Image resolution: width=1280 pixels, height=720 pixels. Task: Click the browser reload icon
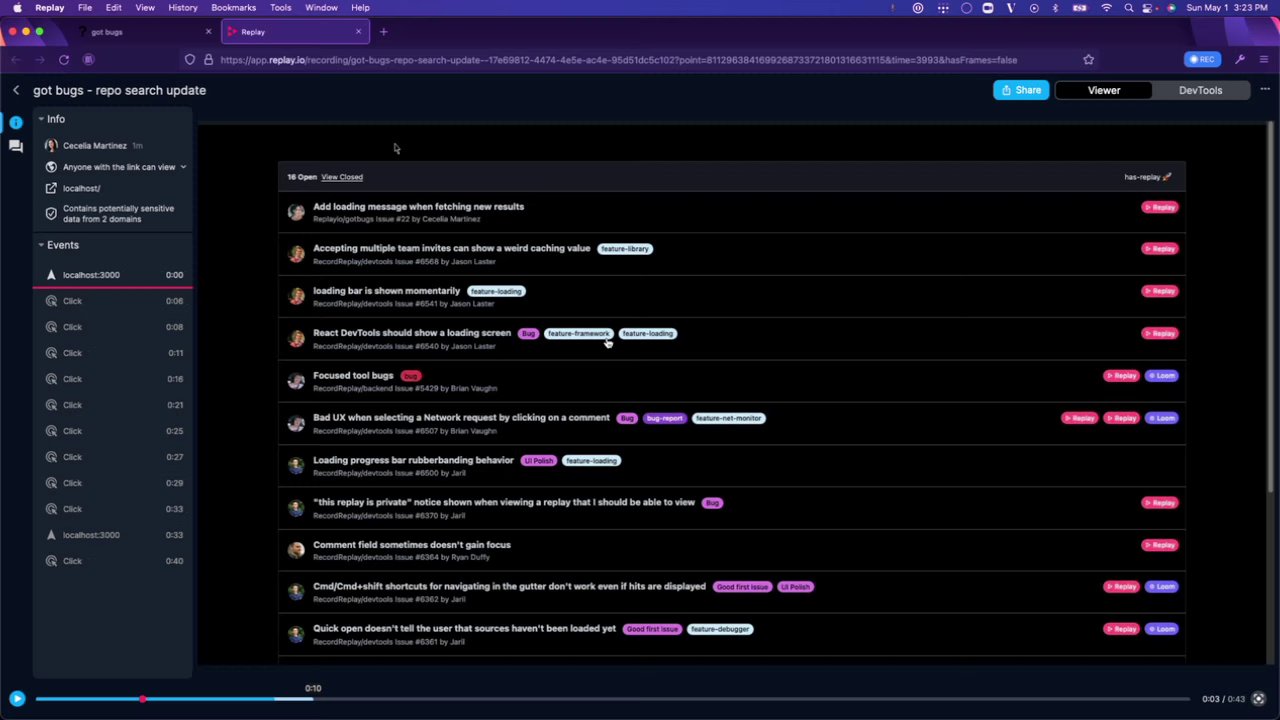[x=64, y=60]
